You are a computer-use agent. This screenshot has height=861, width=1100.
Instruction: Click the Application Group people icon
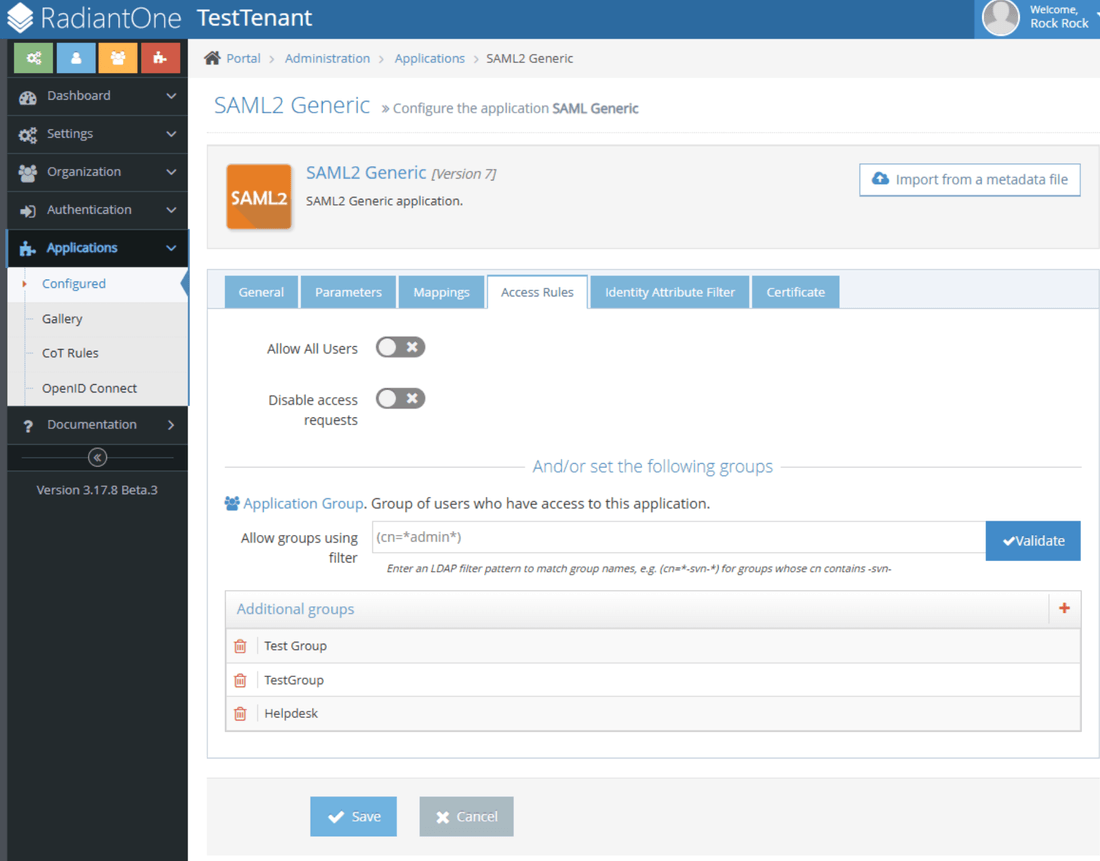(x=232, y=503)
